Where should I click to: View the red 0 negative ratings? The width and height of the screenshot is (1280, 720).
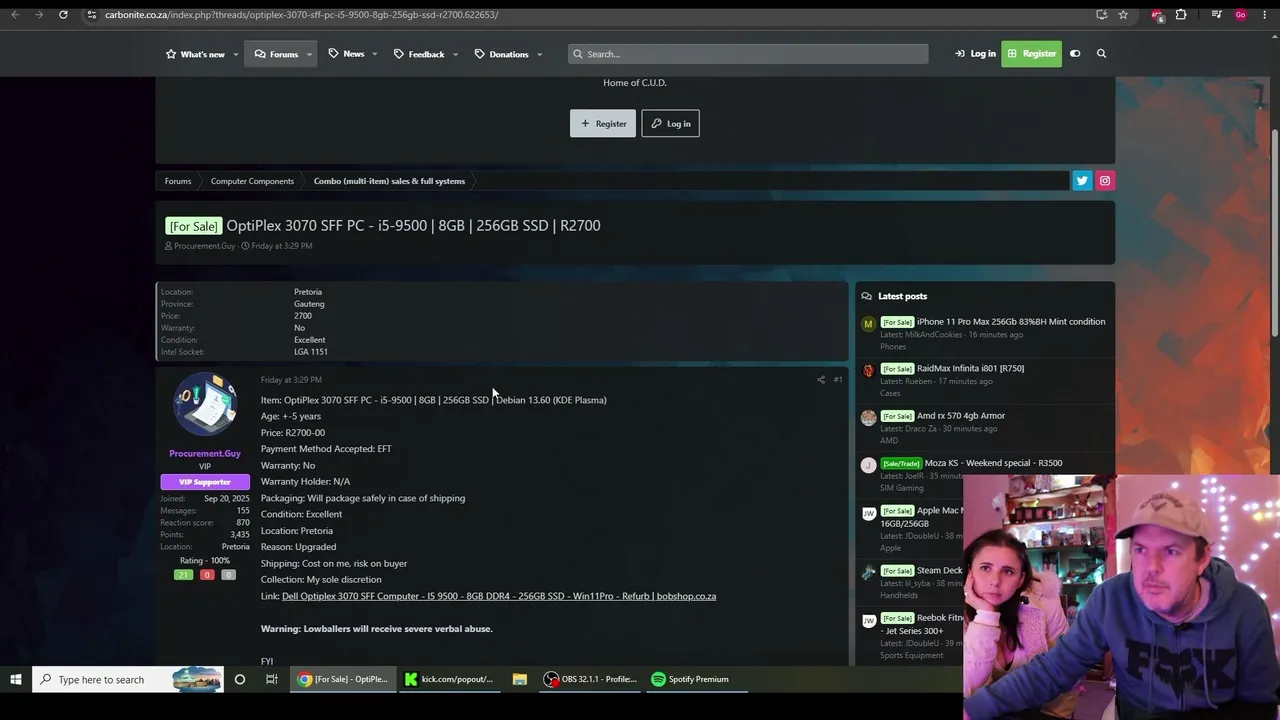(x=207, y=575)
